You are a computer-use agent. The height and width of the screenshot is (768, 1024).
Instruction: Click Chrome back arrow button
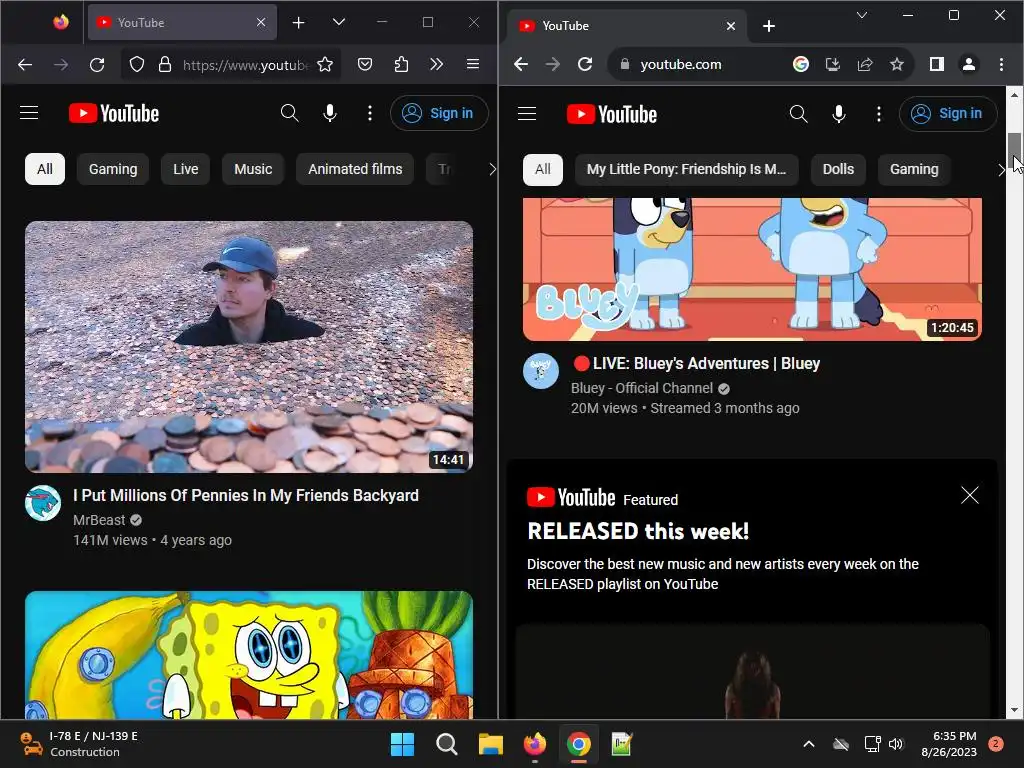(x=520, y=64)
